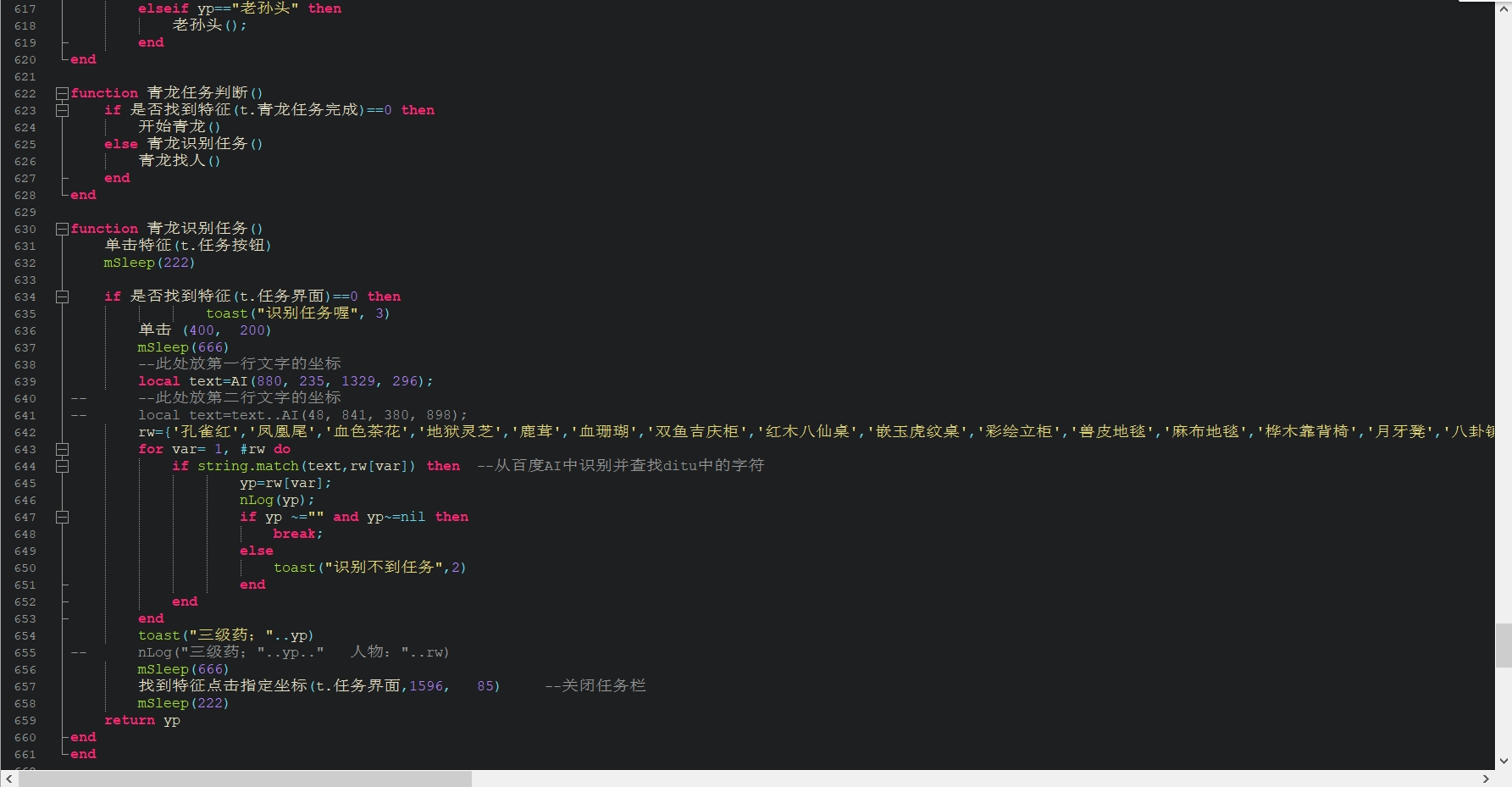
Task: Click 'mSleep(666)' on line 656
Action: (184, 669)
